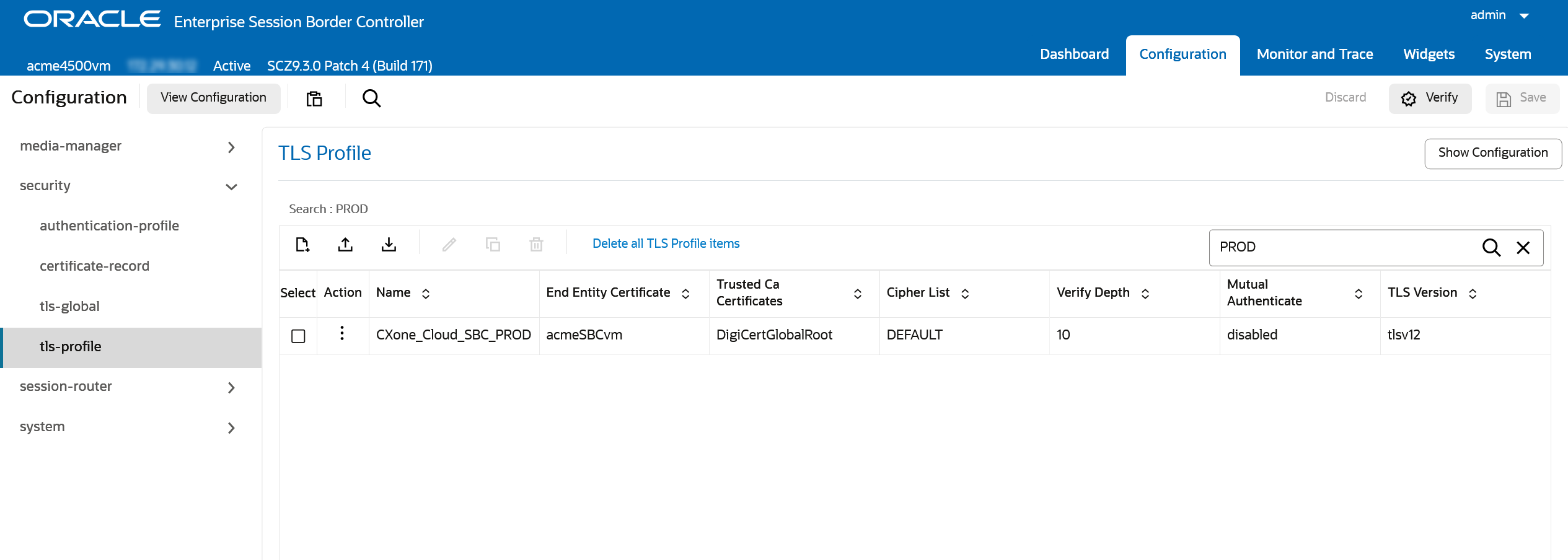Image resolution: width=1568 pixels, height=560 pixels.
Task: Open the admin user dropdown
Action: point(1524,16)
